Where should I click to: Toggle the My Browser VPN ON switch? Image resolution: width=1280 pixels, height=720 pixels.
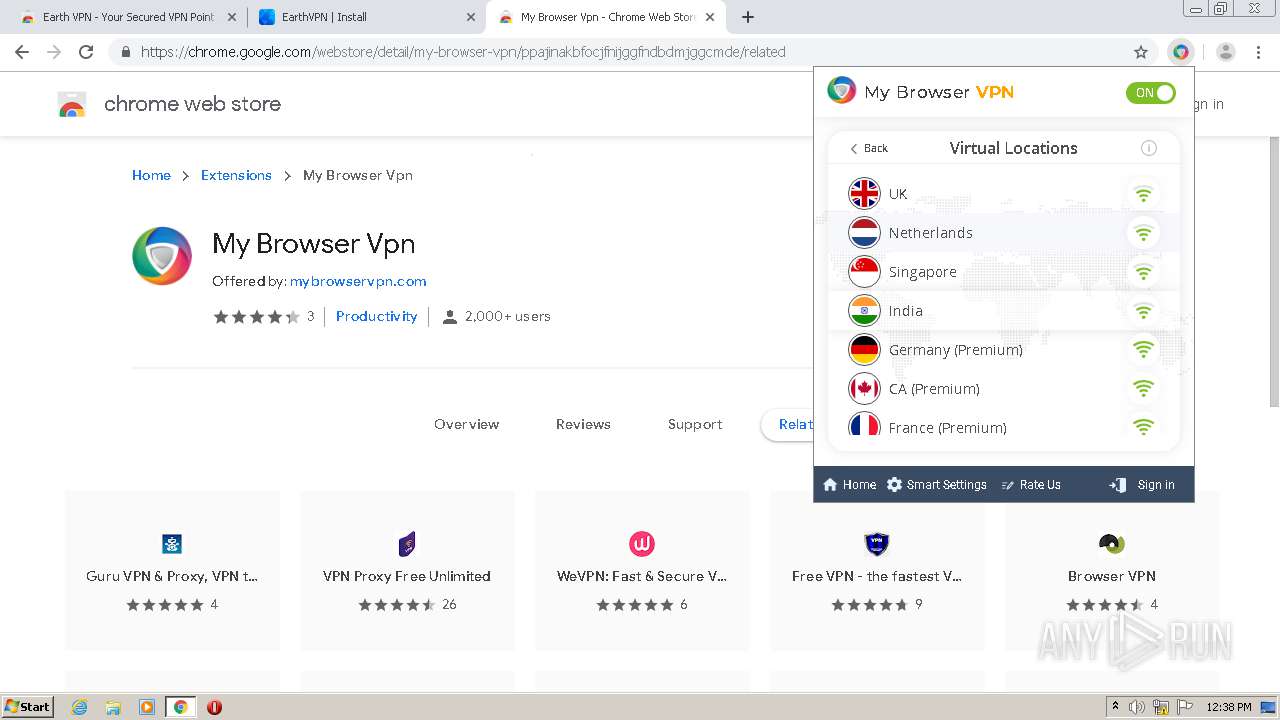(x=1150, y=93)
